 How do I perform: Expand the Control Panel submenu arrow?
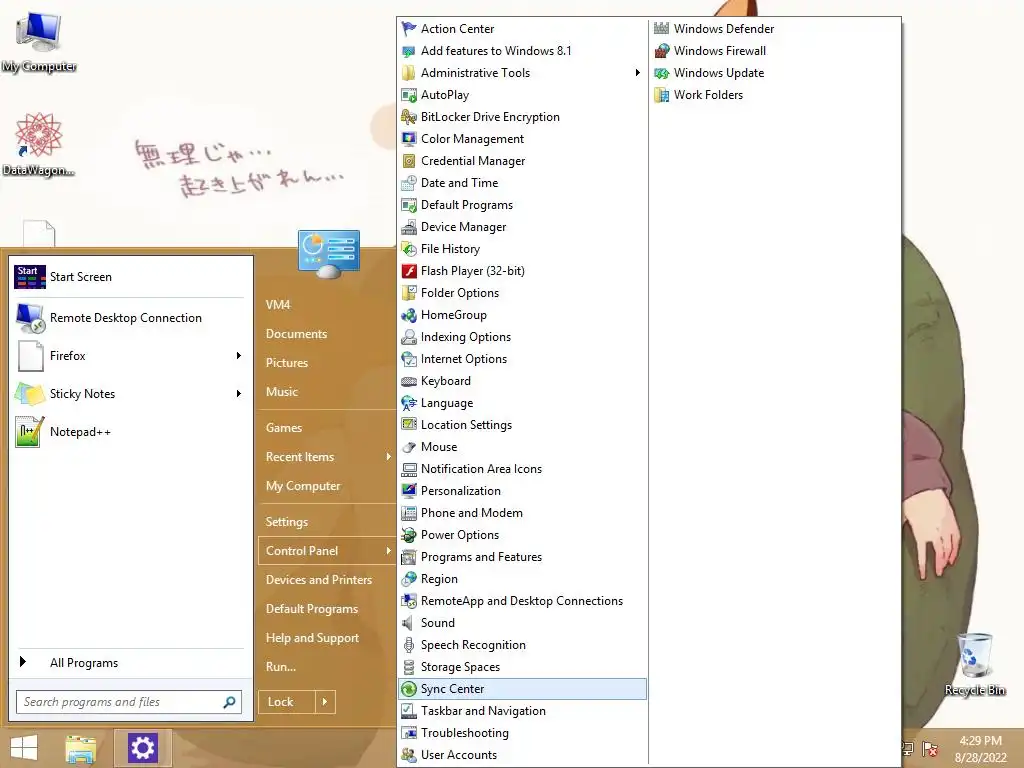pyautogui.click(x=388, y=551)
